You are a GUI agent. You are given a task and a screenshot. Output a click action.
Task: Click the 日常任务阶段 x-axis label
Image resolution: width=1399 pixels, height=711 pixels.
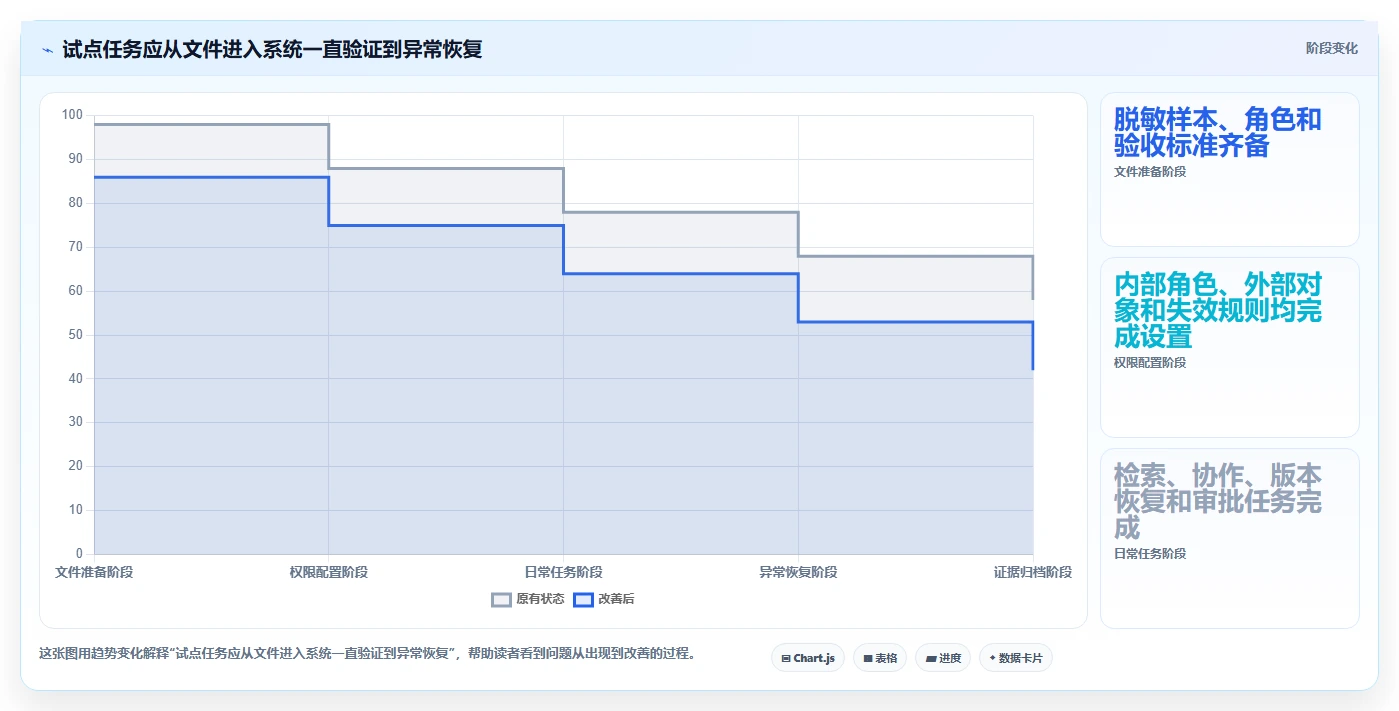tap(563, 572)
